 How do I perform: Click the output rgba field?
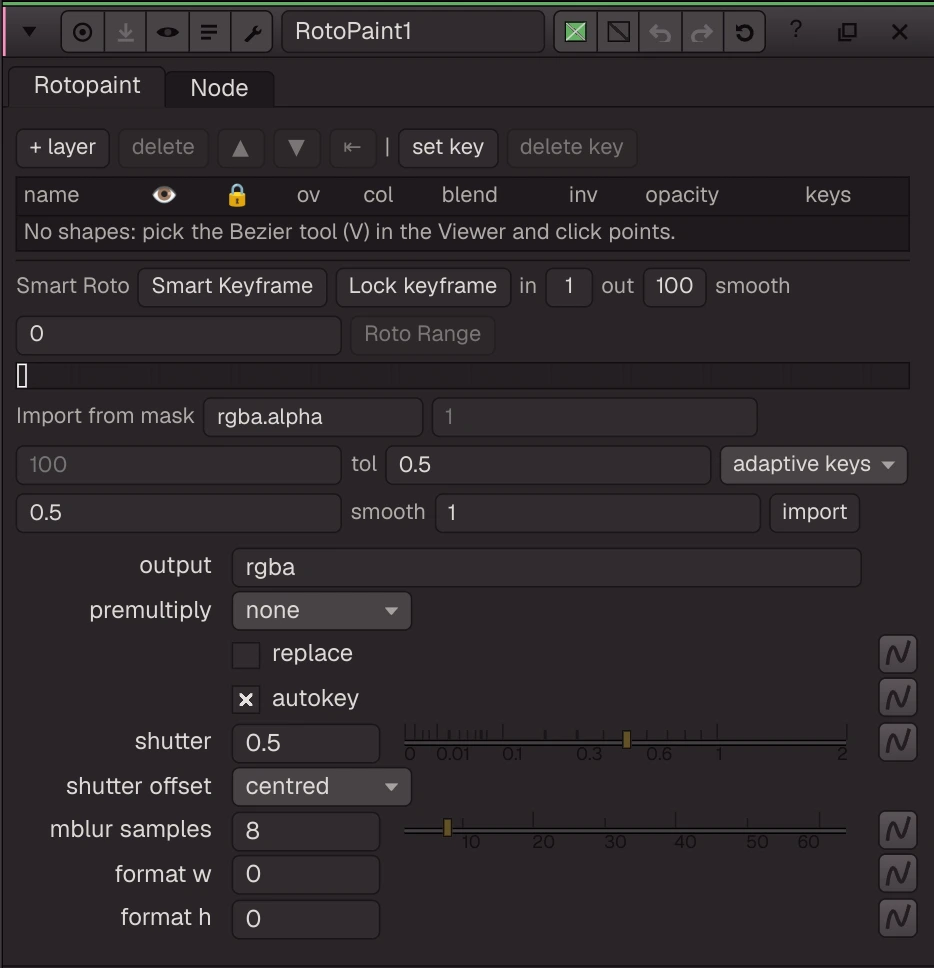point(546,567)
